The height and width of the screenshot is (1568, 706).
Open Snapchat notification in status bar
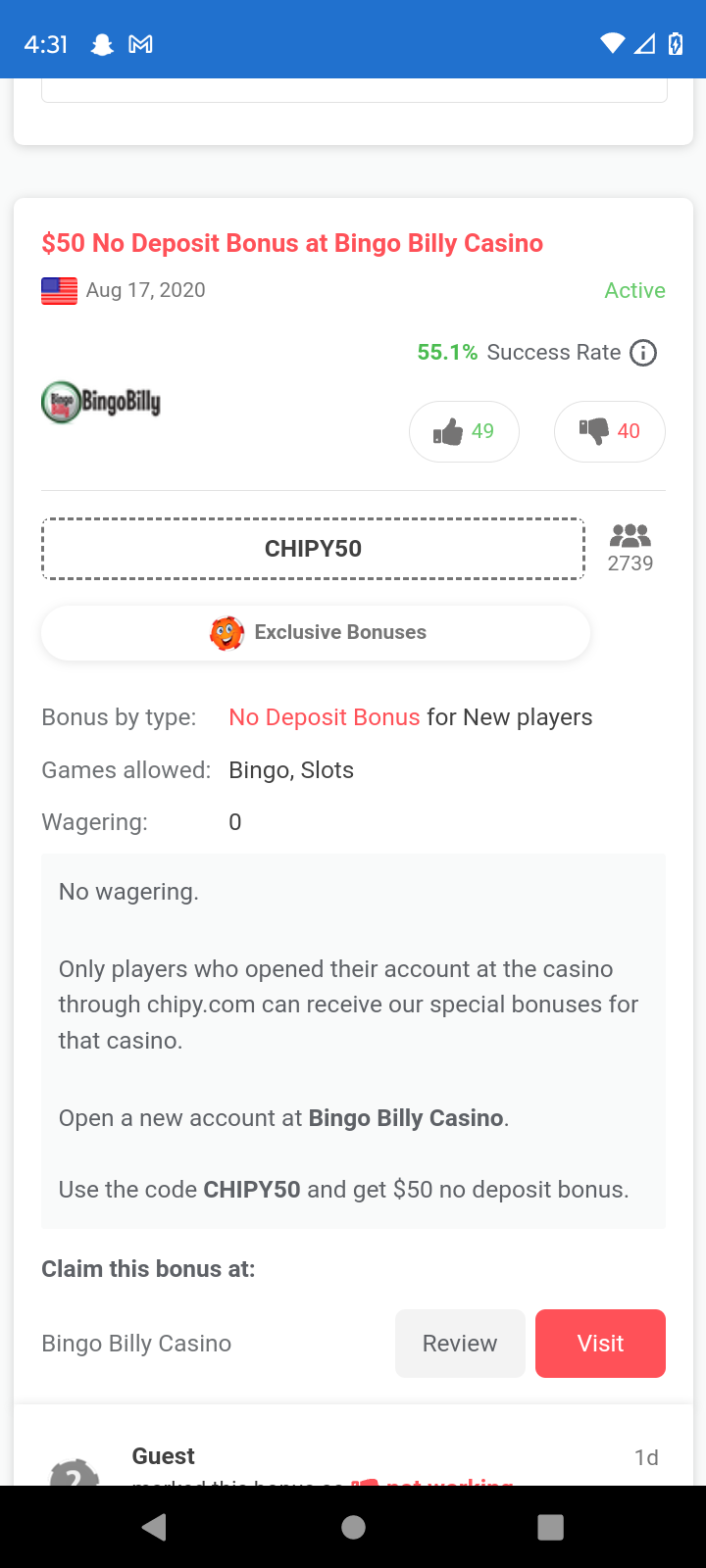click(102, 44)
